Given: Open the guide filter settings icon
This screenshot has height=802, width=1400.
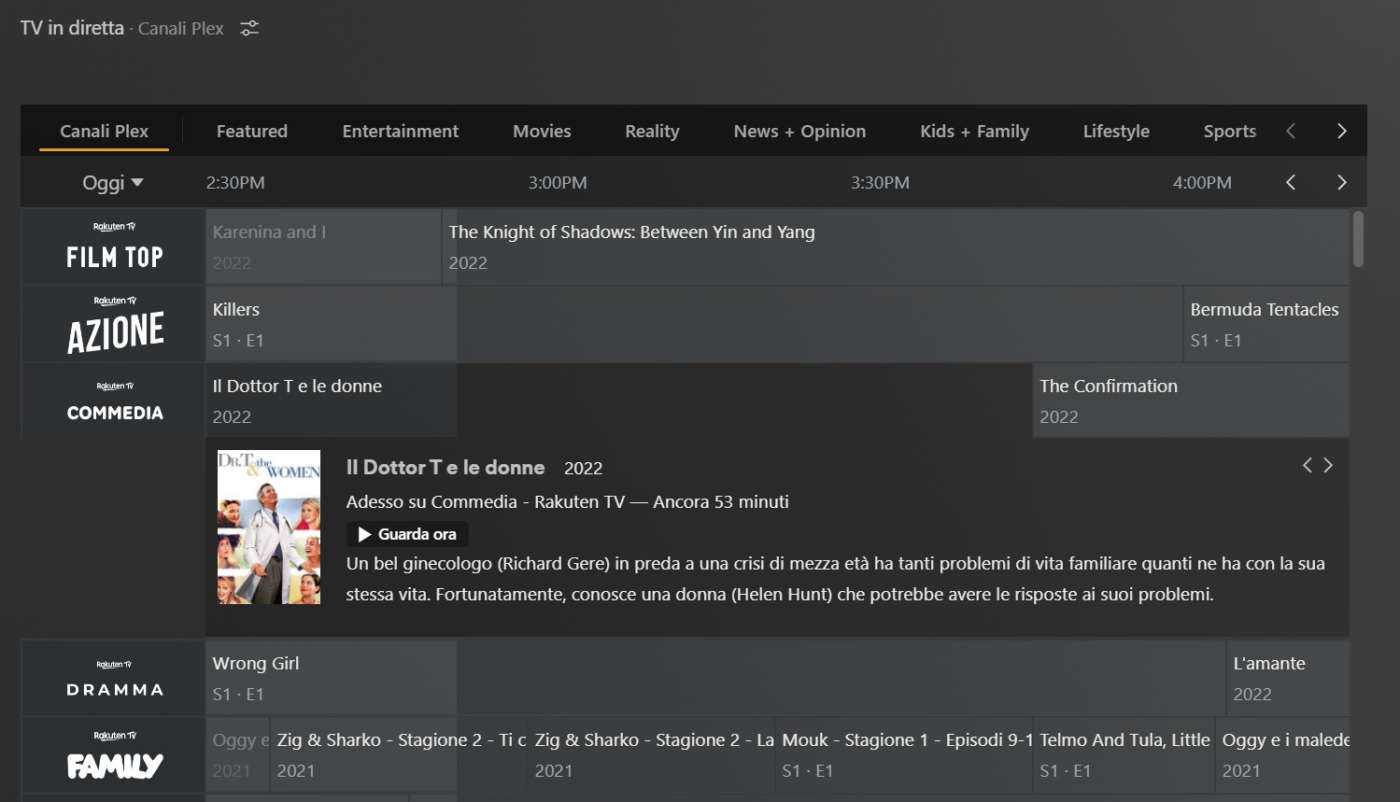Looking at the screenshot, I should point(249,28).
